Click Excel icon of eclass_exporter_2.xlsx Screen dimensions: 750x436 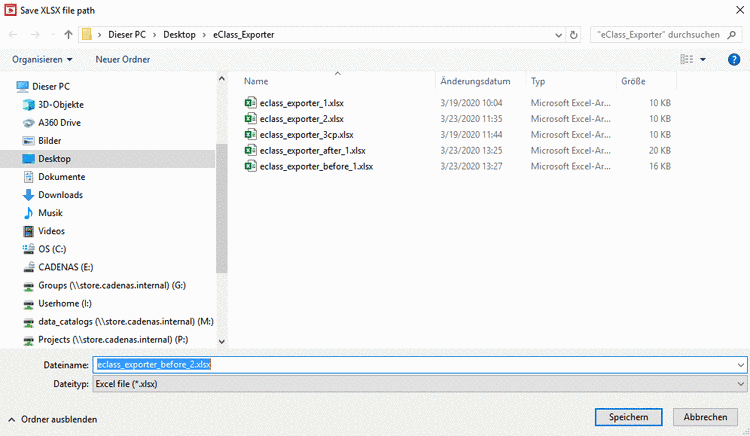tap(250, 119)
